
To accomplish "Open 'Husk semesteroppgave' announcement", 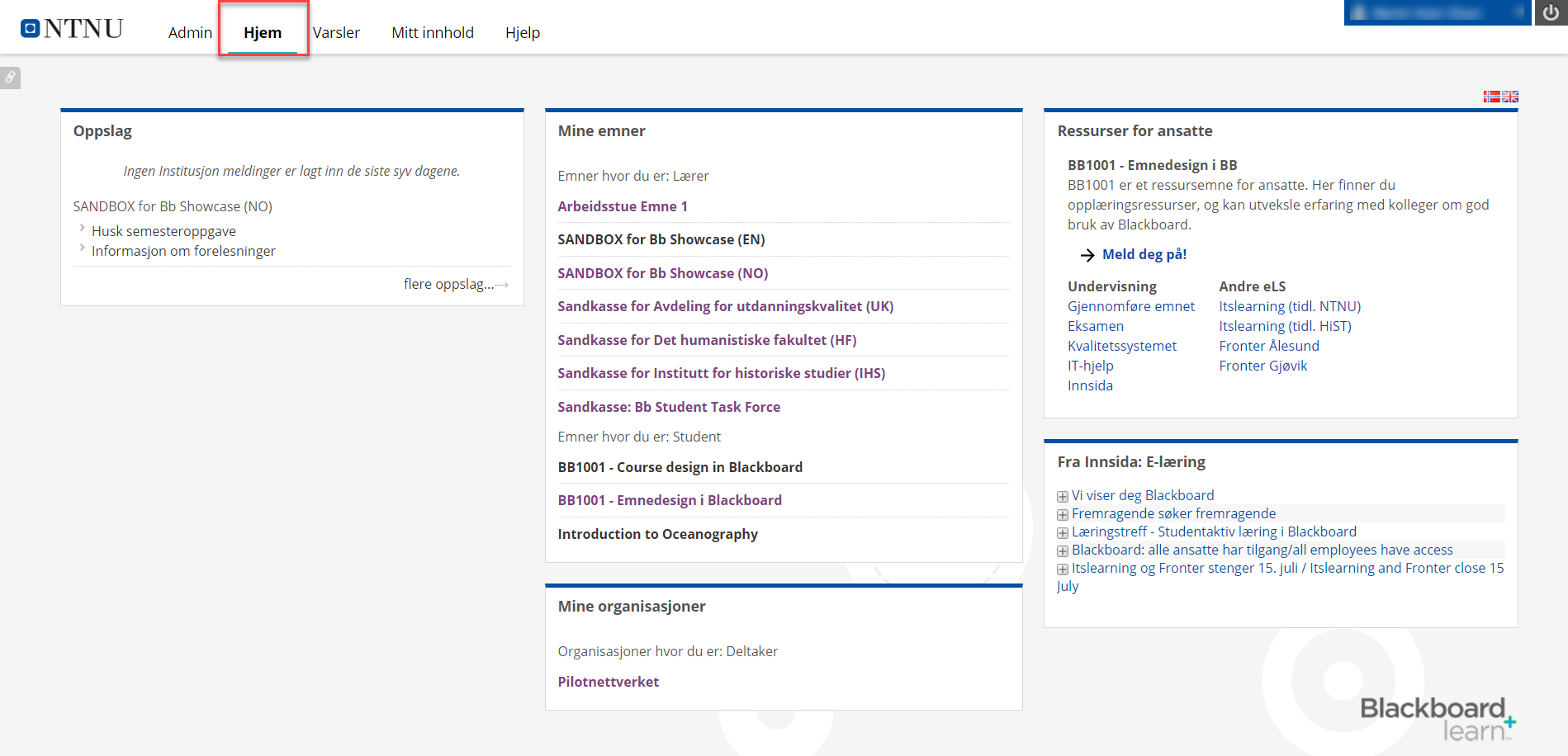I will pyautogui.click(x=163, y=231).
